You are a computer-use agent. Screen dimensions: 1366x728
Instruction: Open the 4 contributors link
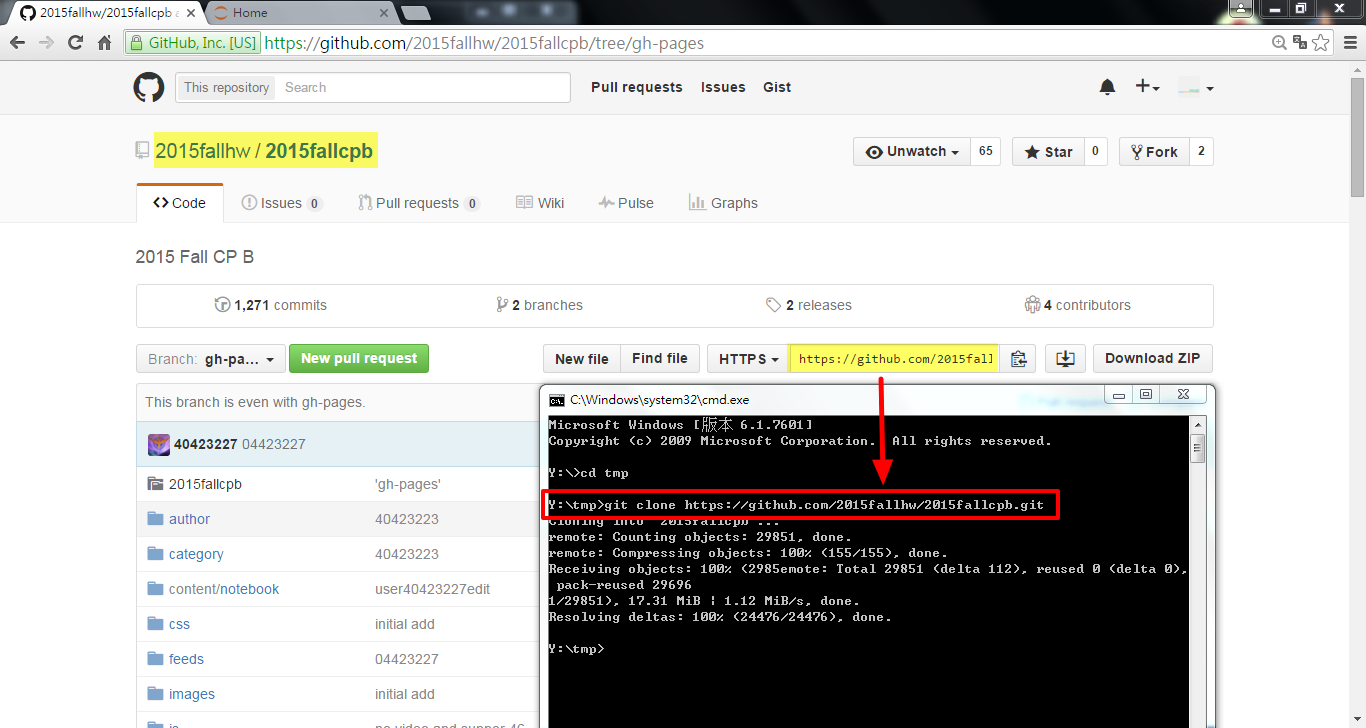click(x=1078, y=305)
